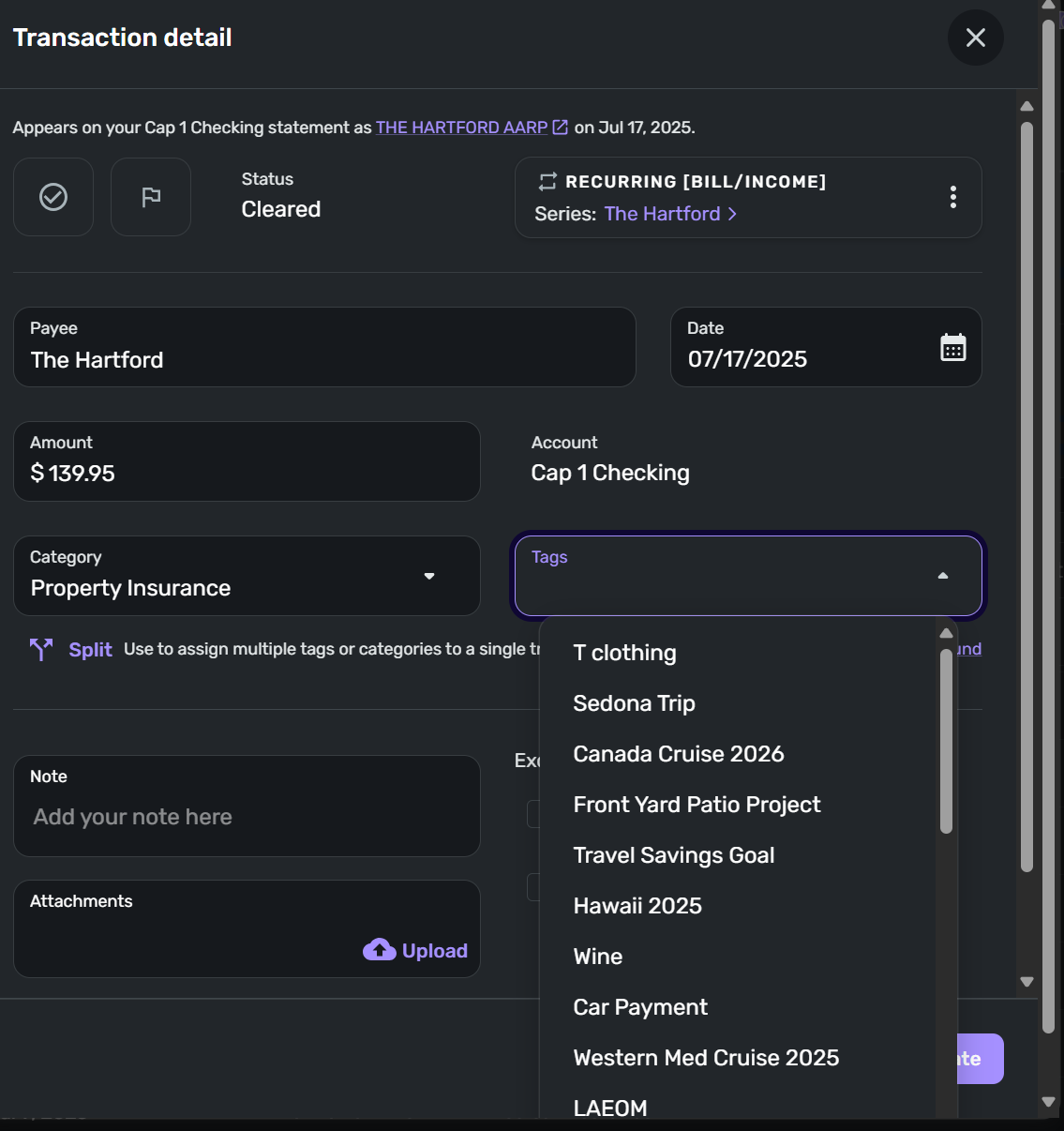Click the recurring arrows icon
The width and height of the screenshot is (1064, 1131).
click(x=547, y=182)
